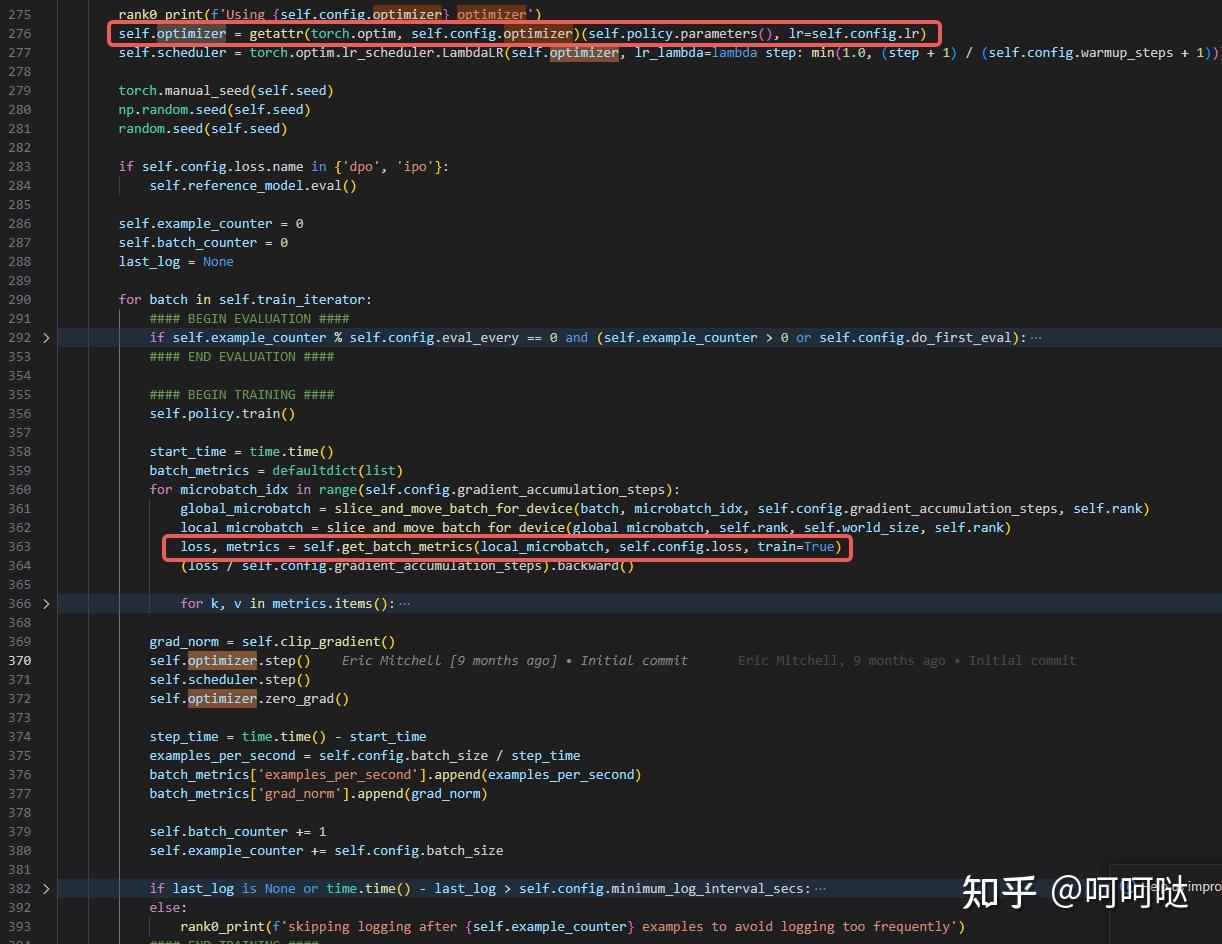Viewport: 1222px width, 944px height.
Task: Click the ellipsis ending the eval_every condition line
Action: pos(1038,337)
